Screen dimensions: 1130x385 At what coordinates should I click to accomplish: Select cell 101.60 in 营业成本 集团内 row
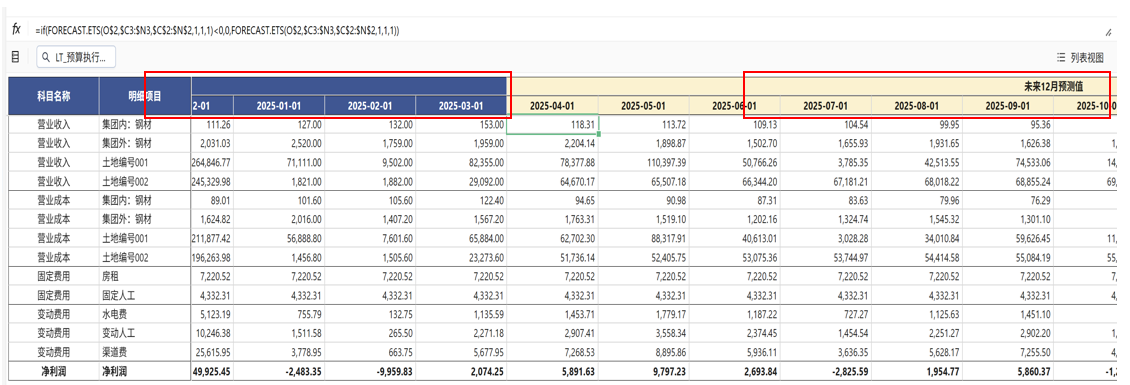[x=278, y=200]
